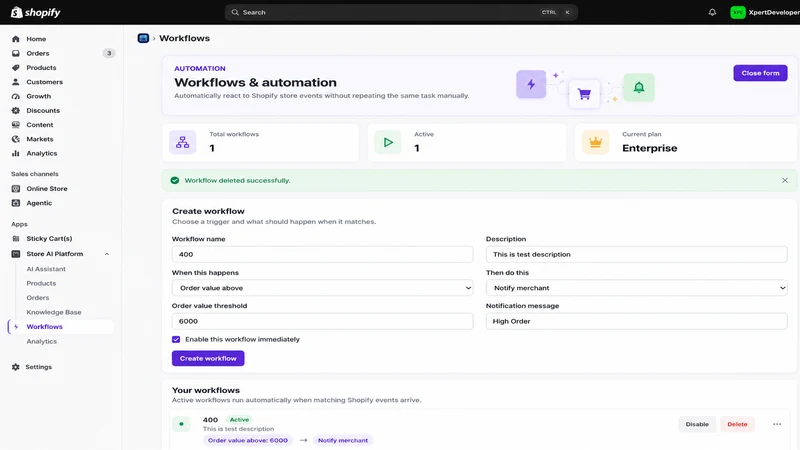Click the Analytics bar chart icon
Viewport: 800px width, 450px height.
coord(16,153)
